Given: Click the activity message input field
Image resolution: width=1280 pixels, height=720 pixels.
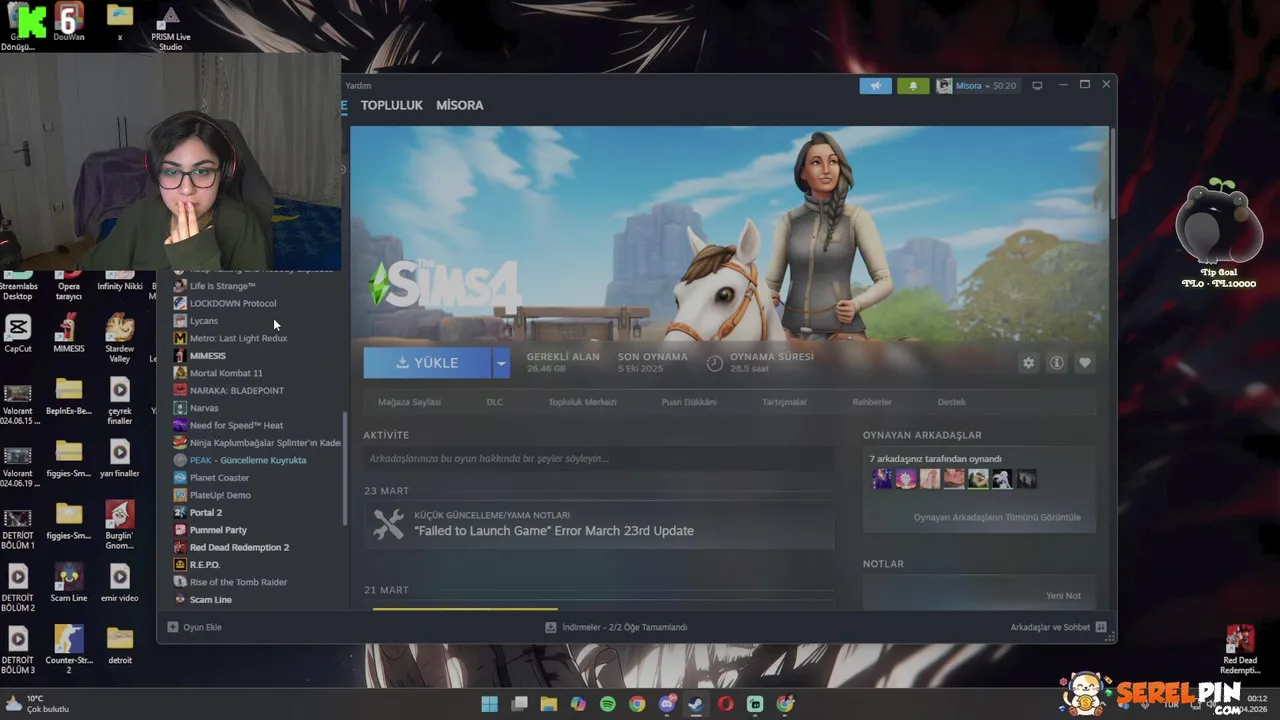Looking at the screenshot, I should (x=598, y=458).
